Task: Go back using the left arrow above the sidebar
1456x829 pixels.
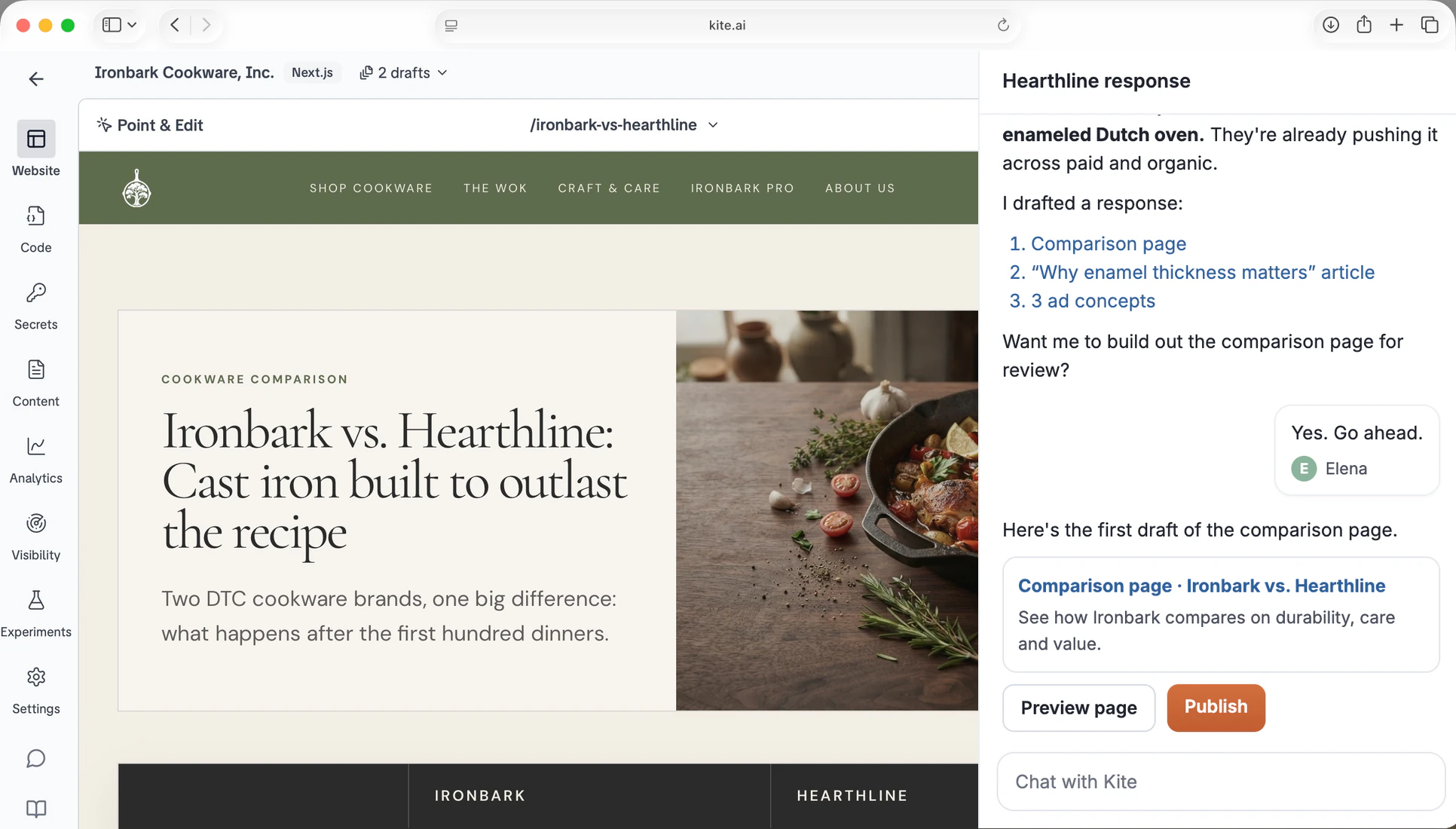Action: pos(36,79)
